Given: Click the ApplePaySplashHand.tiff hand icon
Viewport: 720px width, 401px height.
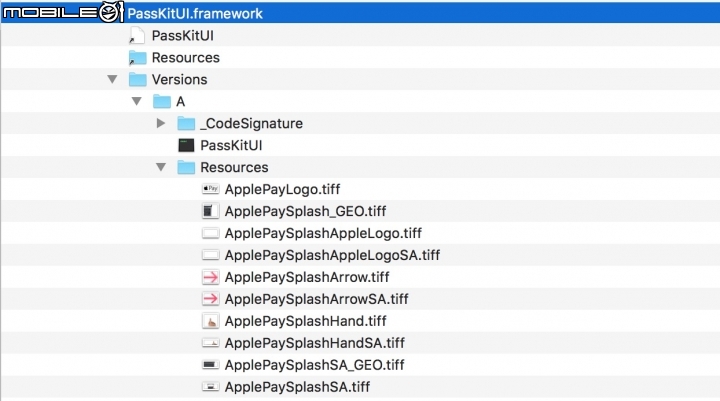Looking at the screenshot, I should (210, 321).
